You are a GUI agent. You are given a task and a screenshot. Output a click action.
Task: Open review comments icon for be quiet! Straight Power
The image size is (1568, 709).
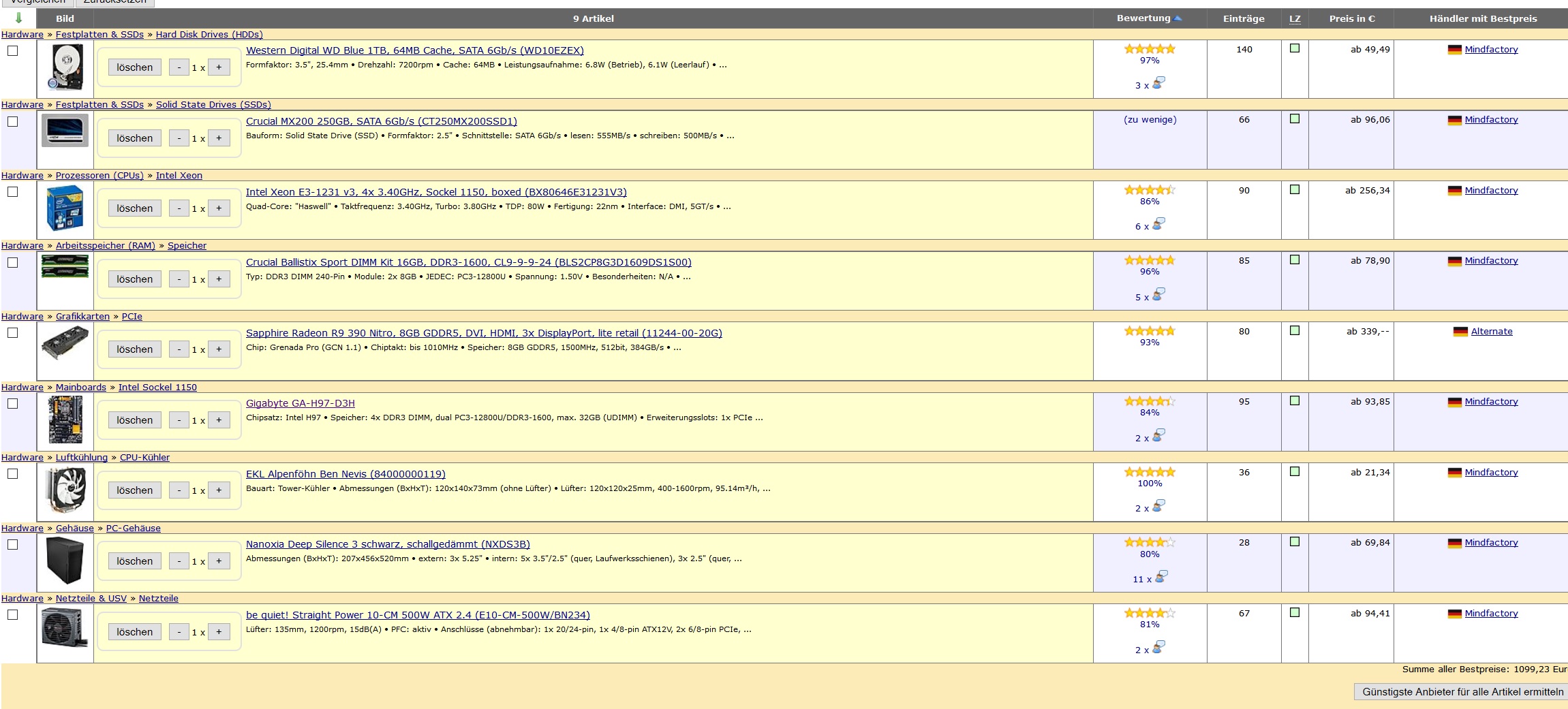click(x=1158, y=647)
